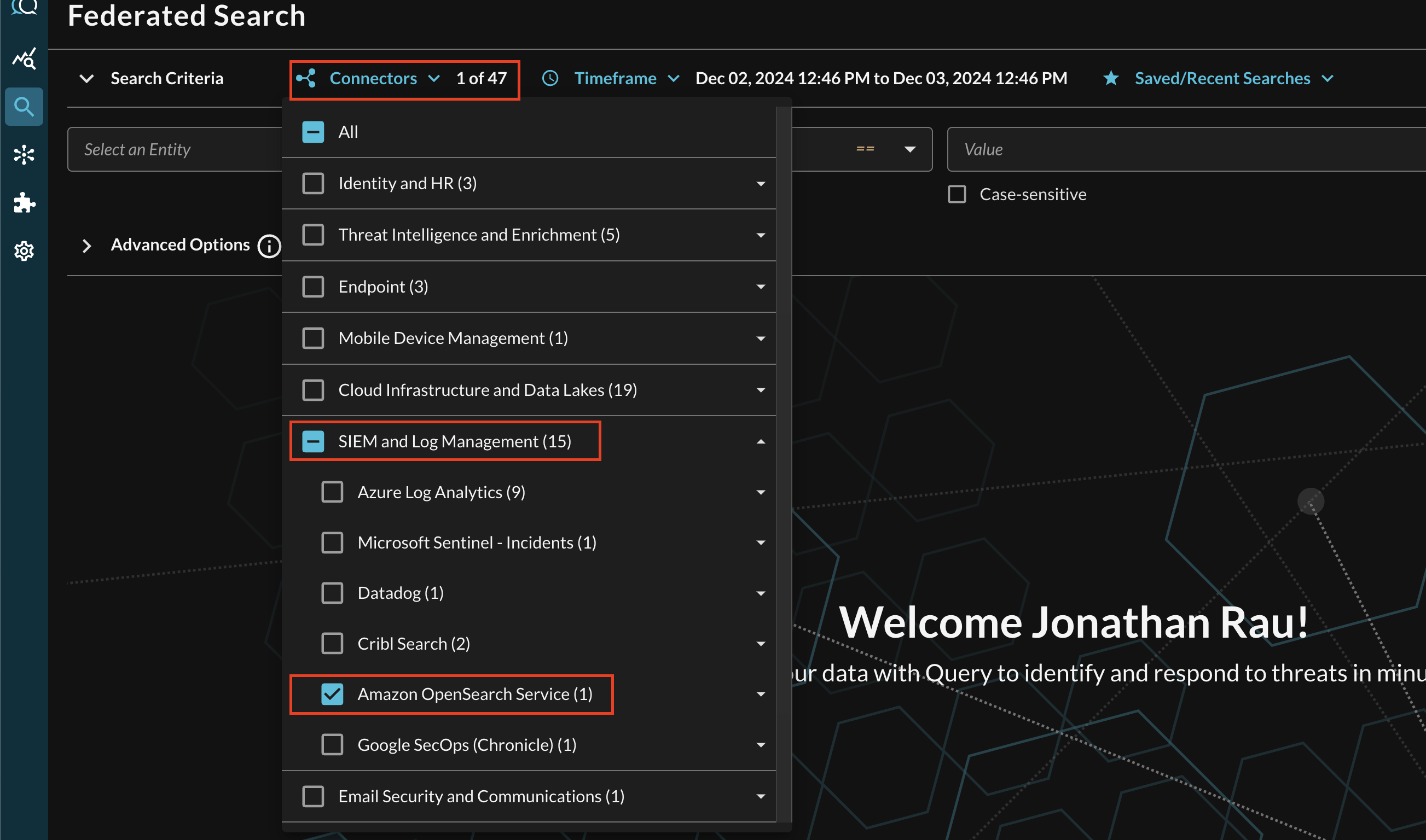Click the connectors list scrollbar

(x=783, y=464)
